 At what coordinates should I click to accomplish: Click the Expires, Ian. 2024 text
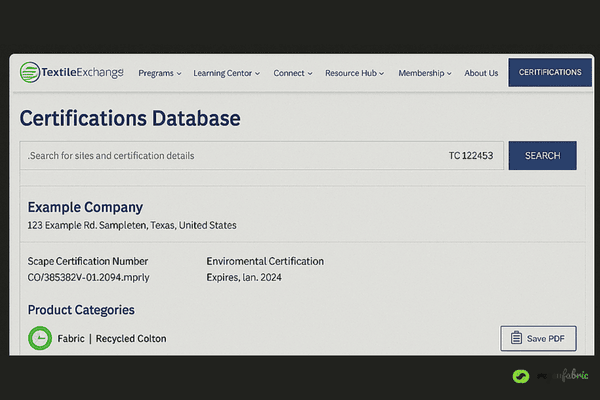click(x=244, y=277)
